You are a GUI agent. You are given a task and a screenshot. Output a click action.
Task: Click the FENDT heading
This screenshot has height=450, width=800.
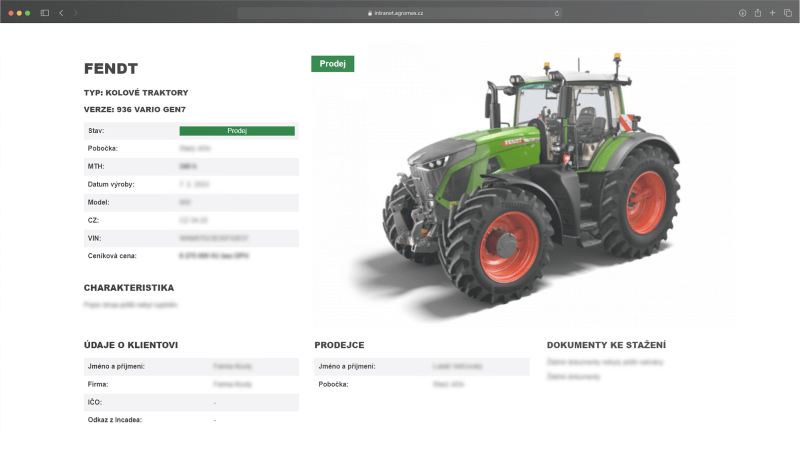click(x=111, y=69)
